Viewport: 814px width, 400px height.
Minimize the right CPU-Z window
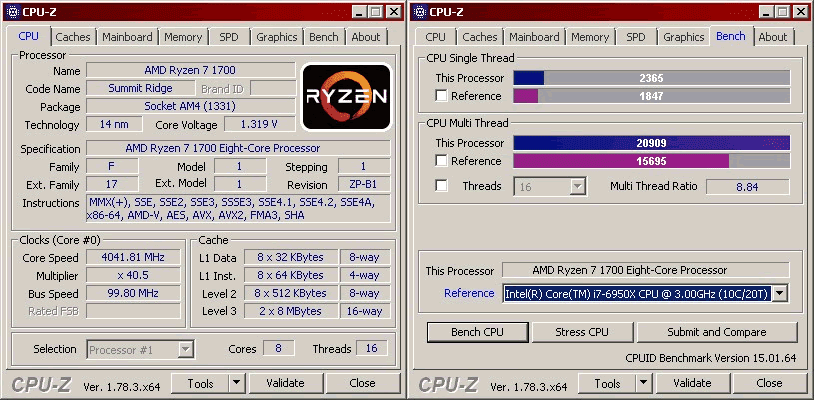768,12
